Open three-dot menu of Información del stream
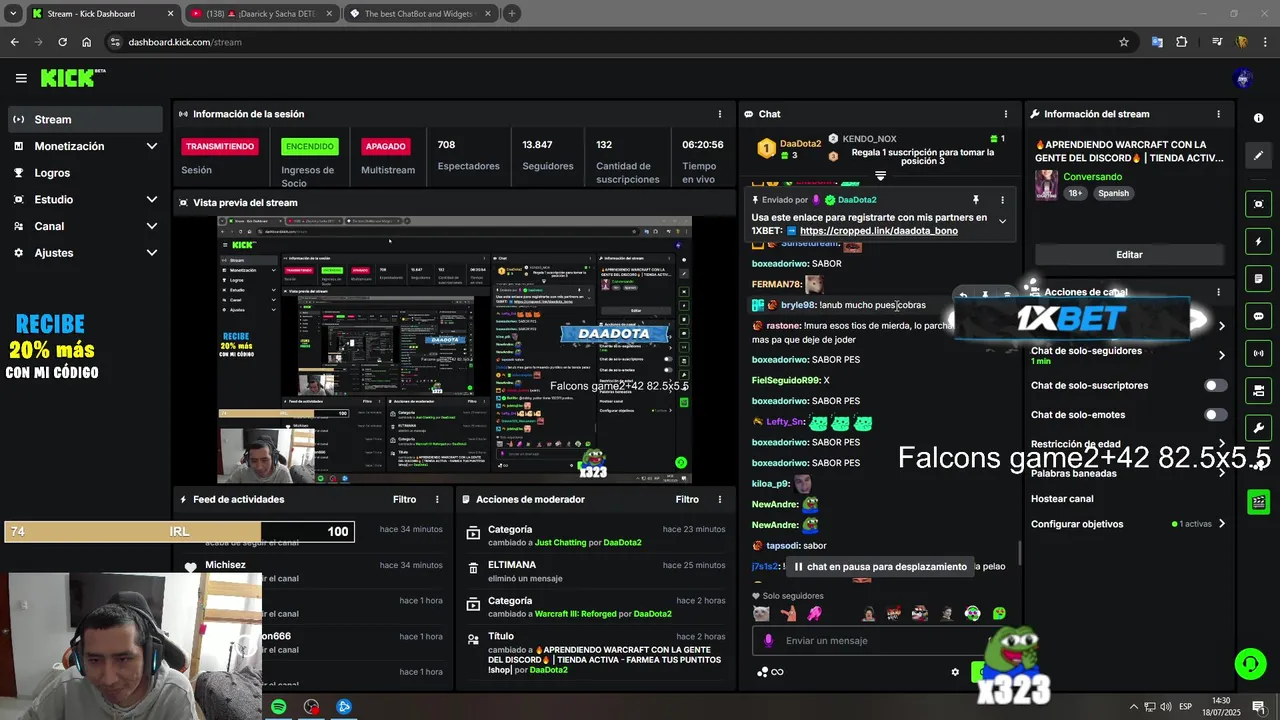The width and height of the screenshot is (1280, 720). click(1218, 114)
